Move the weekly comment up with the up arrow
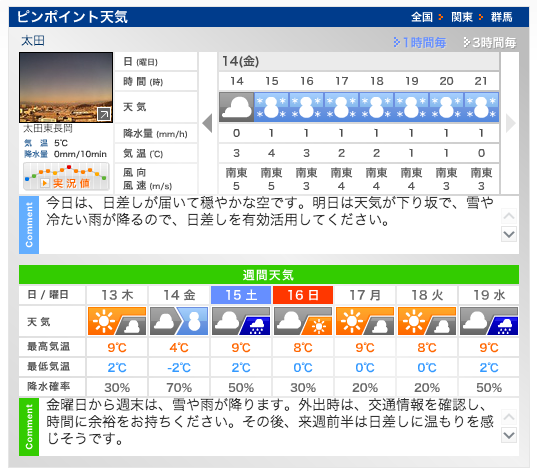This screenshot has height=471, width=537. coord(509,417)
